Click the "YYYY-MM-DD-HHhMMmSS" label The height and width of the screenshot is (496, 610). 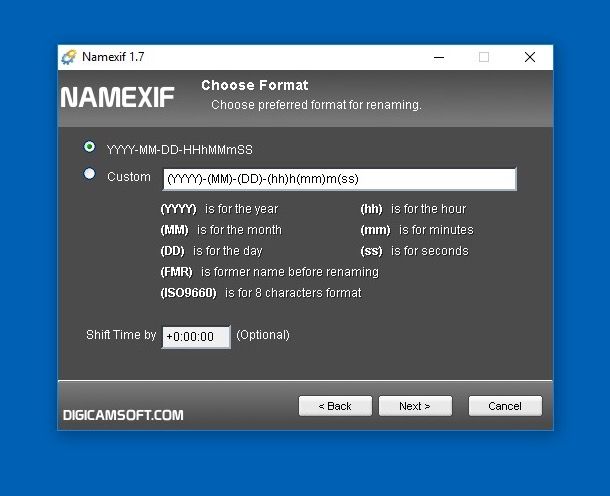tap(180, 150)
